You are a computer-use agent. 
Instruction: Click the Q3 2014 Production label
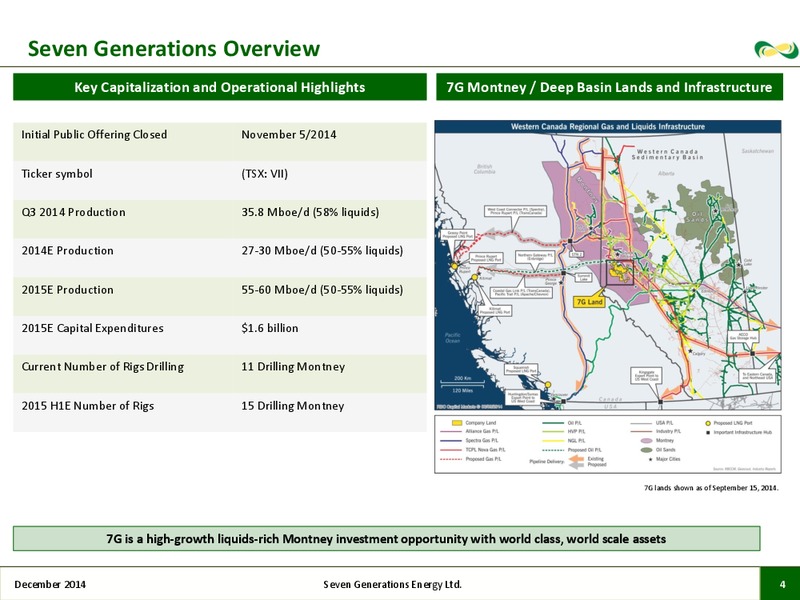[x=73, y=212]
